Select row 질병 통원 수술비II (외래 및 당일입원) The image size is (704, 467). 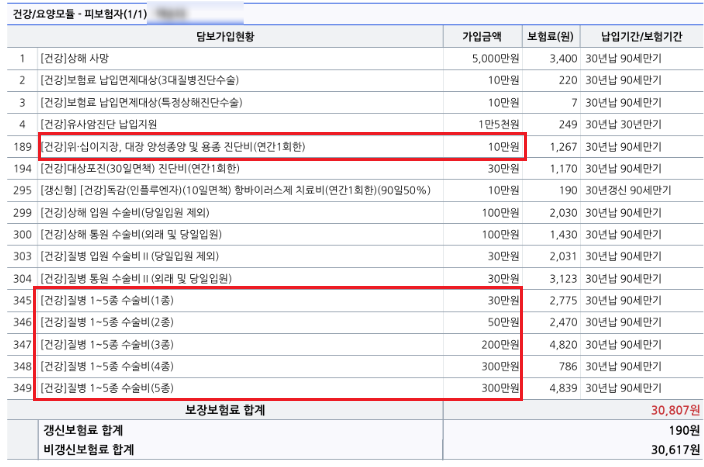pyautogui.click(x=355, y=278)
